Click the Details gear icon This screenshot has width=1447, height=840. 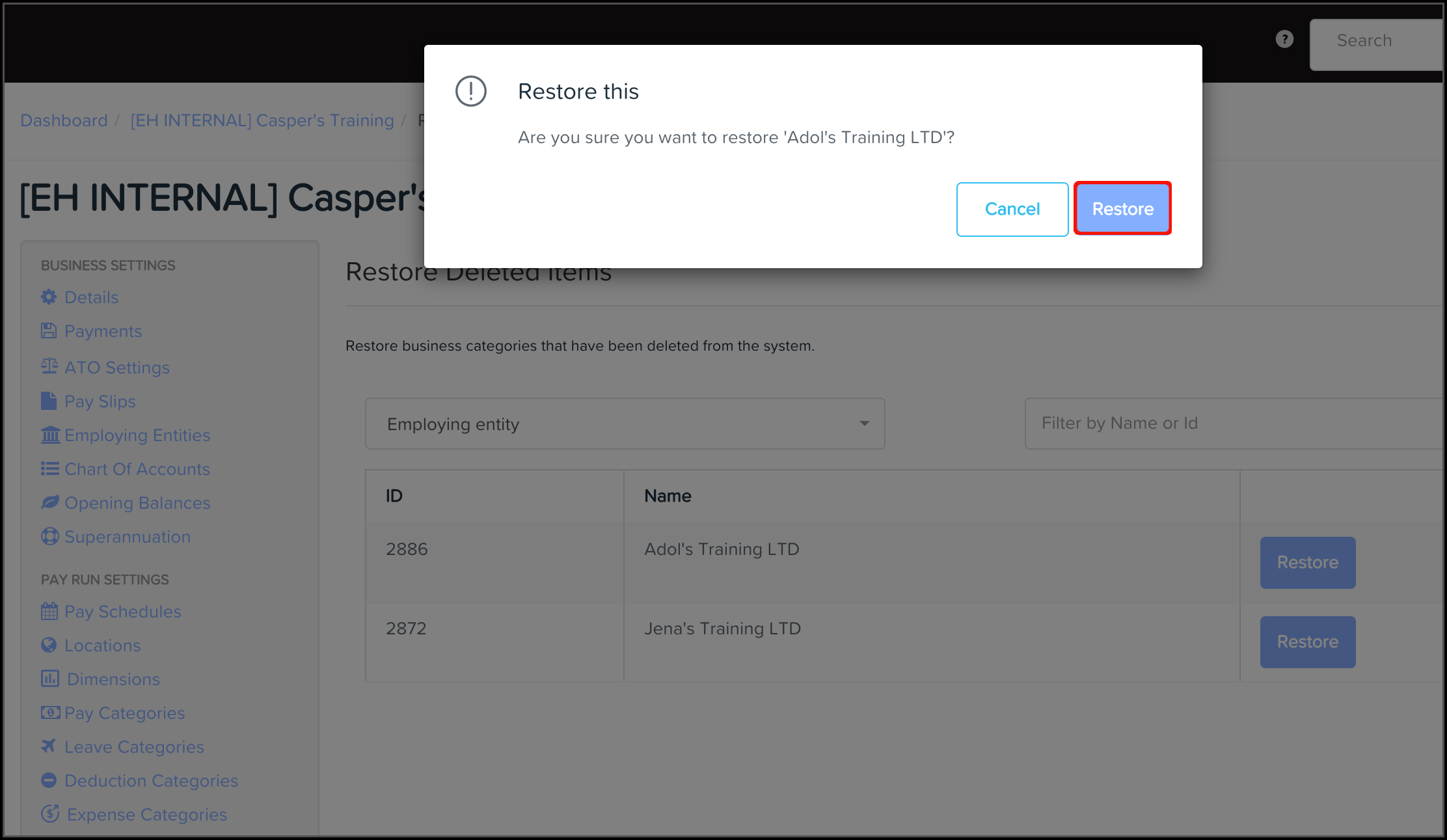coord(49,297)
